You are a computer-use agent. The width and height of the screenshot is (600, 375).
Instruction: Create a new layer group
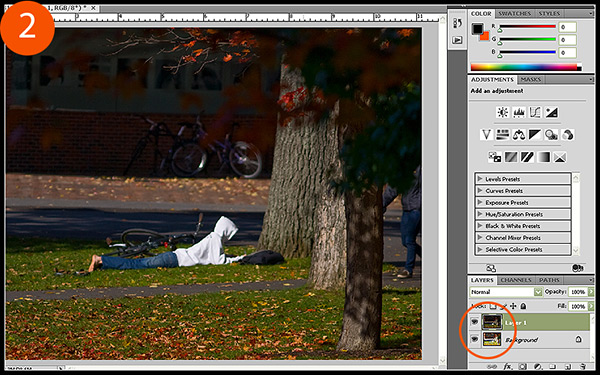click(553, 367)
